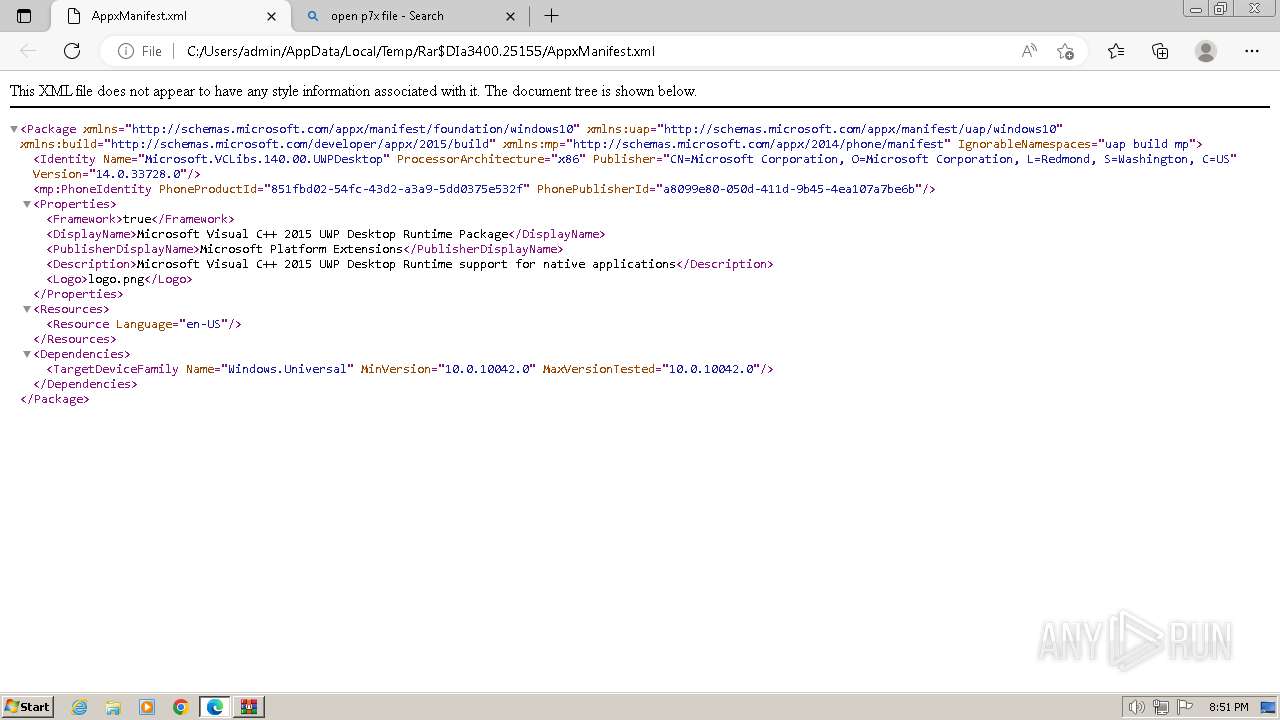Click the TargetDeviceFamily Windows.Universal line
Screen dimensions: 1280x720
tap(410, 369)
